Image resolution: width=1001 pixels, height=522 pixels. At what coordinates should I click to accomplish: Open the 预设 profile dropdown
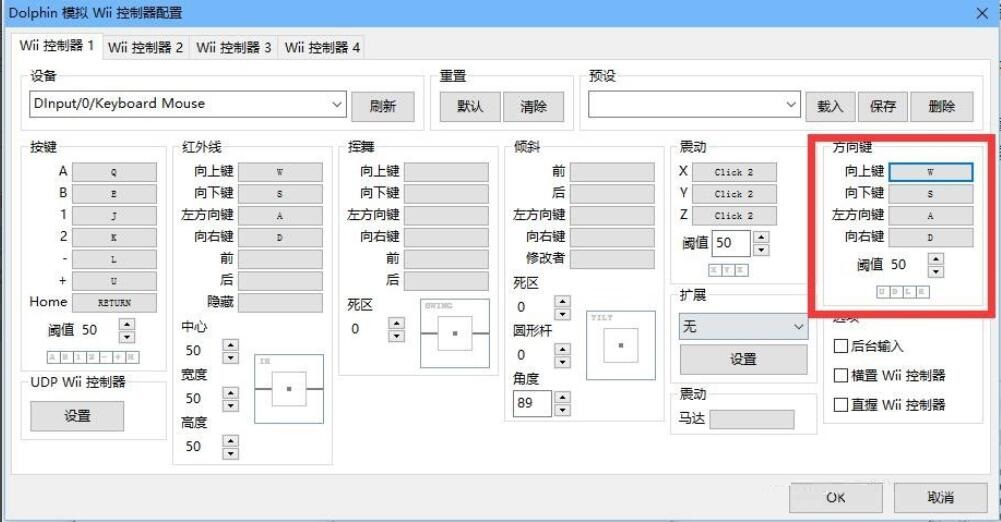click(x=694, y=104)
